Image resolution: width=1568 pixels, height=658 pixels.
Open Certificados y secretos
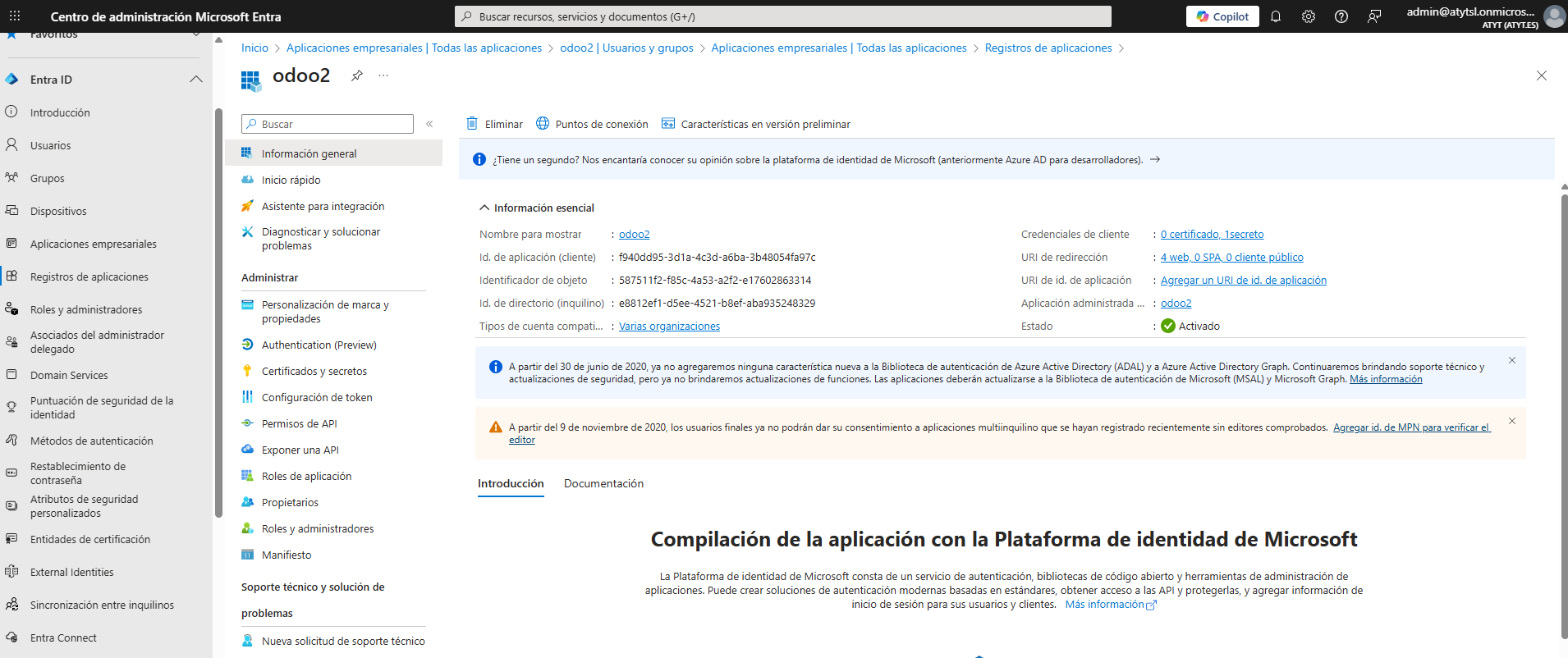point(314,371)
